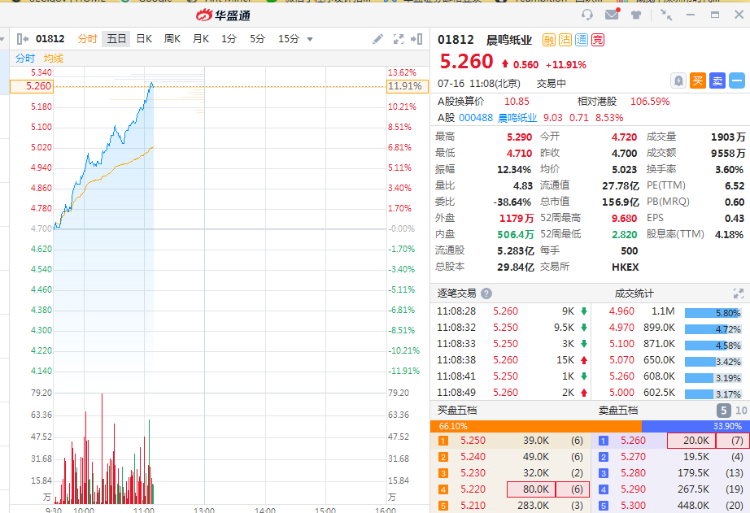Click the blue 33.90% sell ratio bar
This screenshot has height=513, width=750.
695,426
